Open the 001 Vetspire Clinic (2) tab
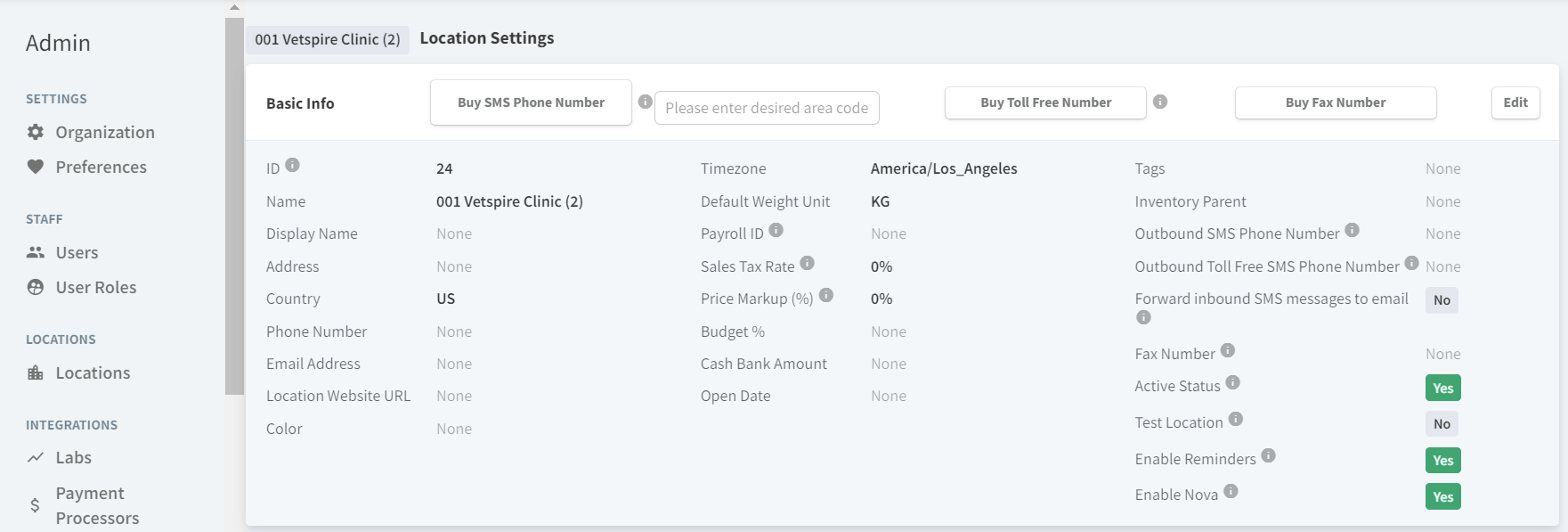Viewport: 1568px width, 532px height. [x=327, y=39]
